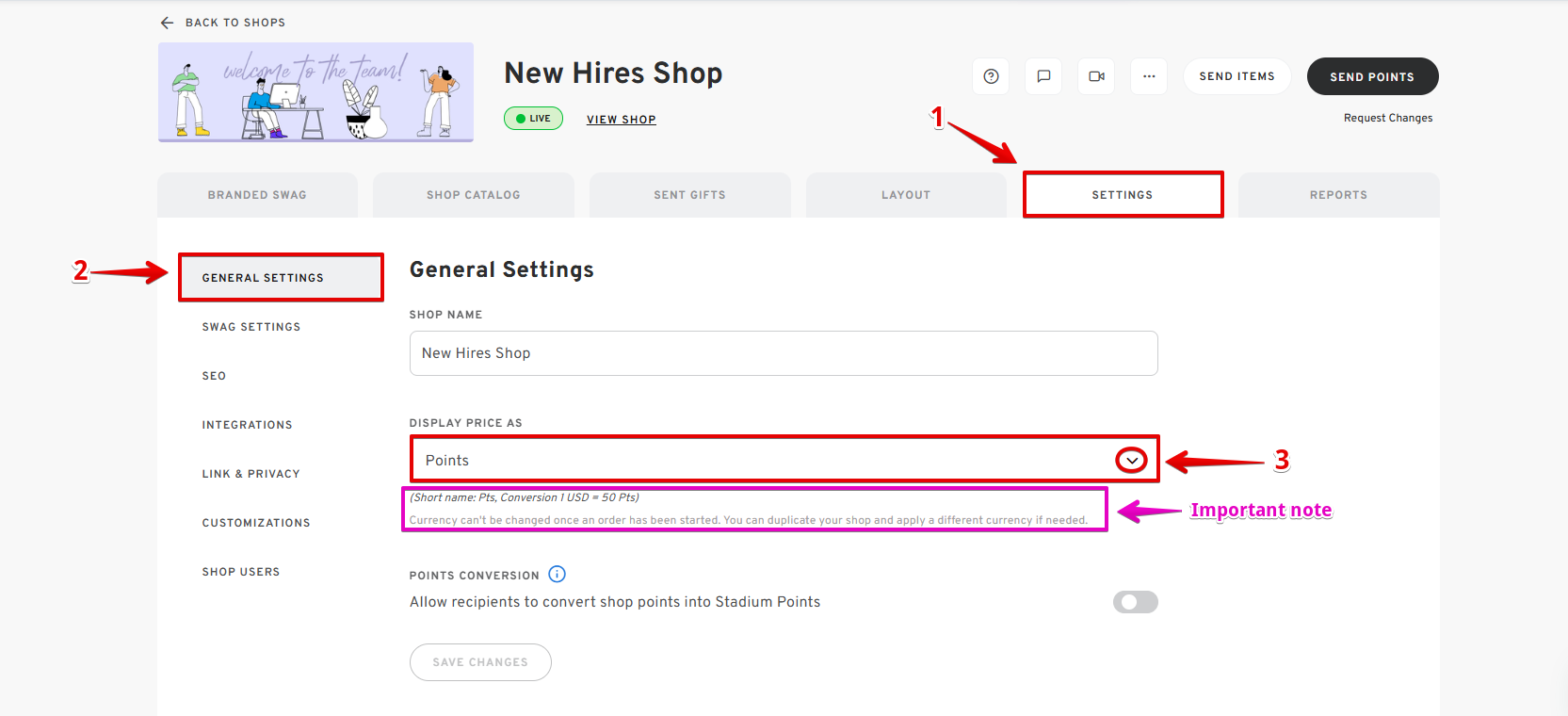Open the three-dots more options menu
The image size is (1568, 716).
point(1149,76)
